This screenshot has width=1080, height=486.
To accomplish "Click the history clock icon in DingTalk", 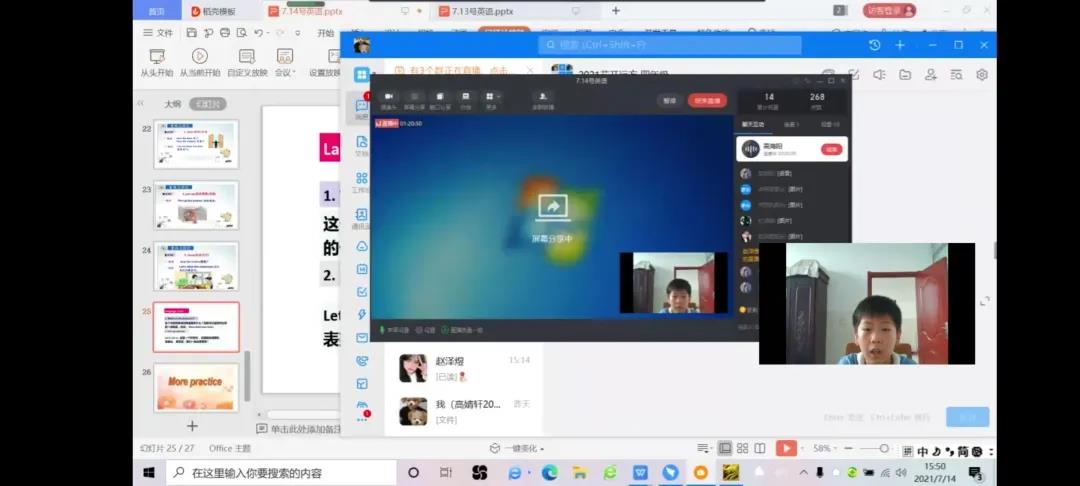I will point(874,45).
